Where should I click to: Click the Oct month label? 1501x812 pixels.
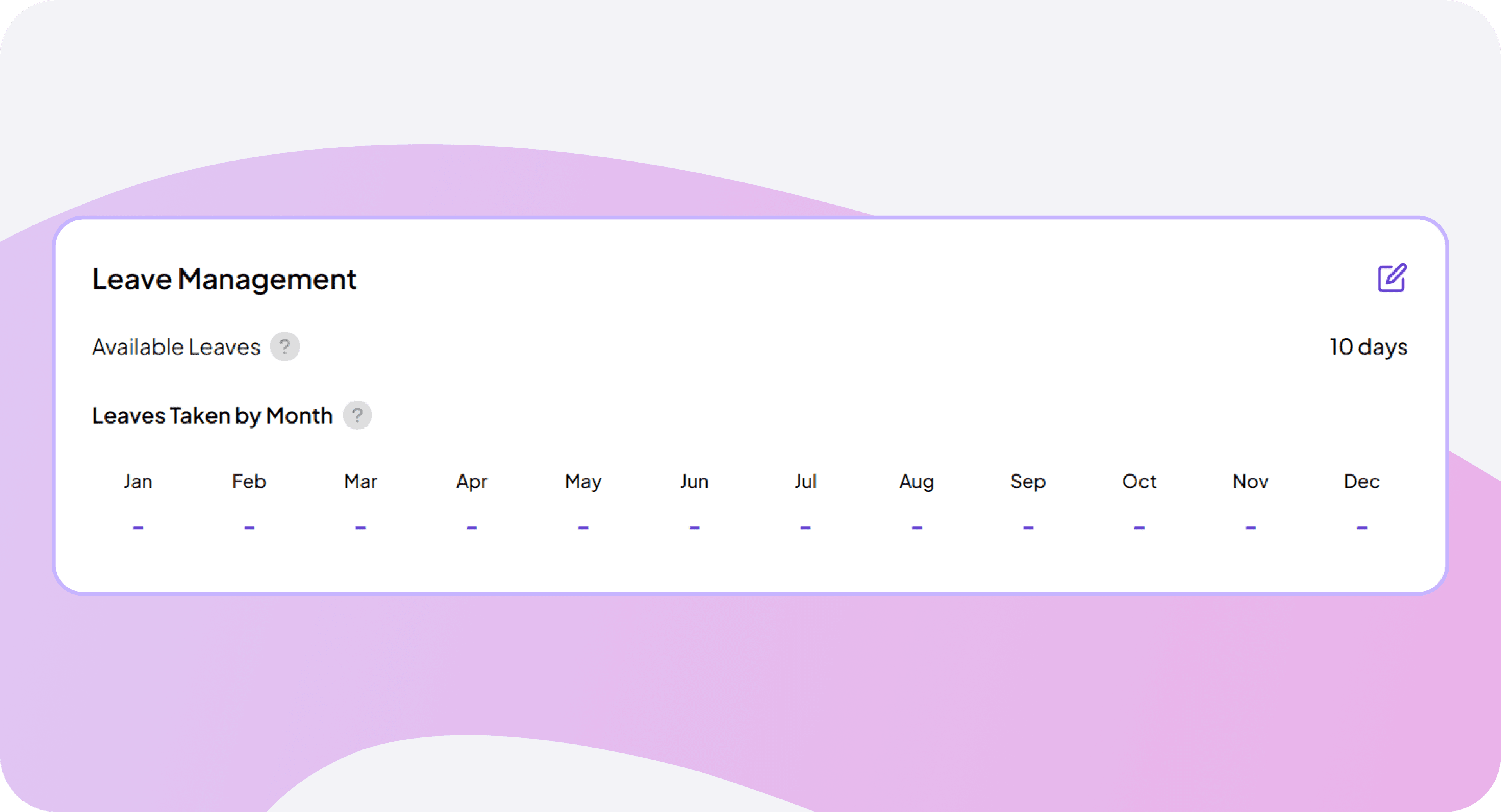point(1139,481)
